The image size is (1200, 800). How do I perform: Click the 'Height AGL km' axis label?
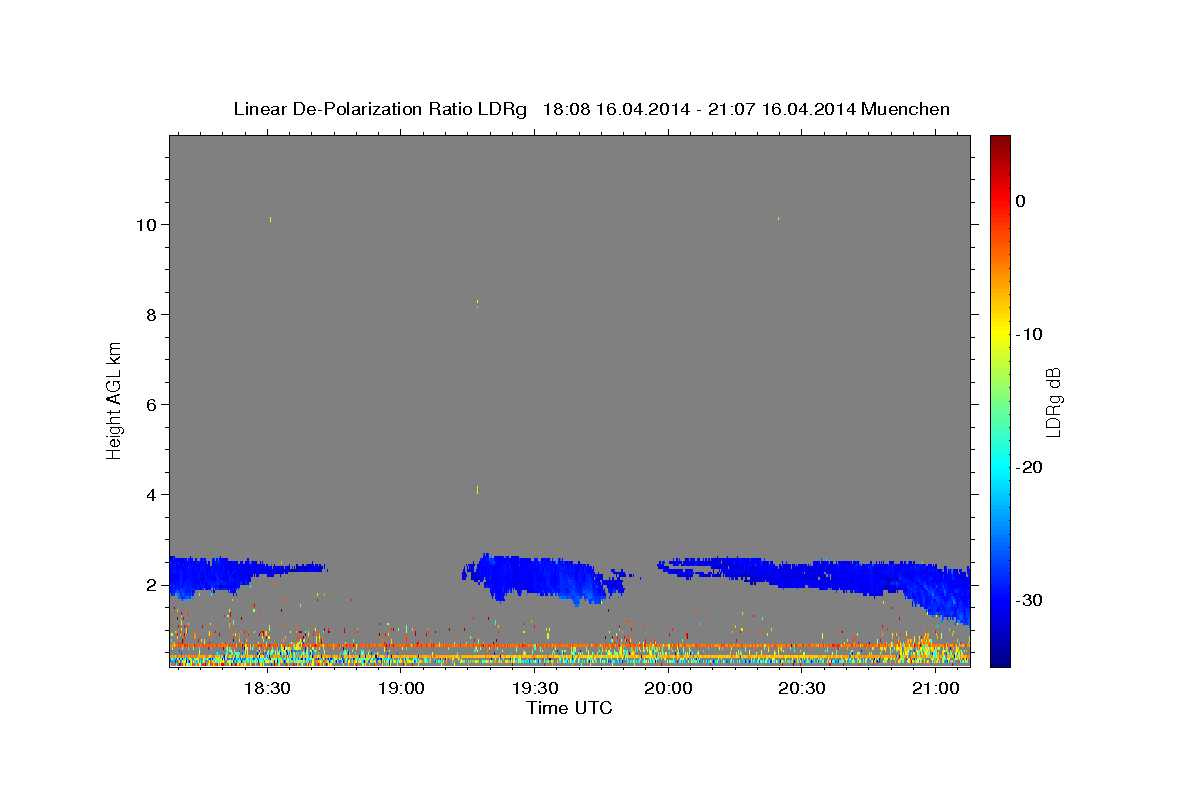click(x=114, y=400)
